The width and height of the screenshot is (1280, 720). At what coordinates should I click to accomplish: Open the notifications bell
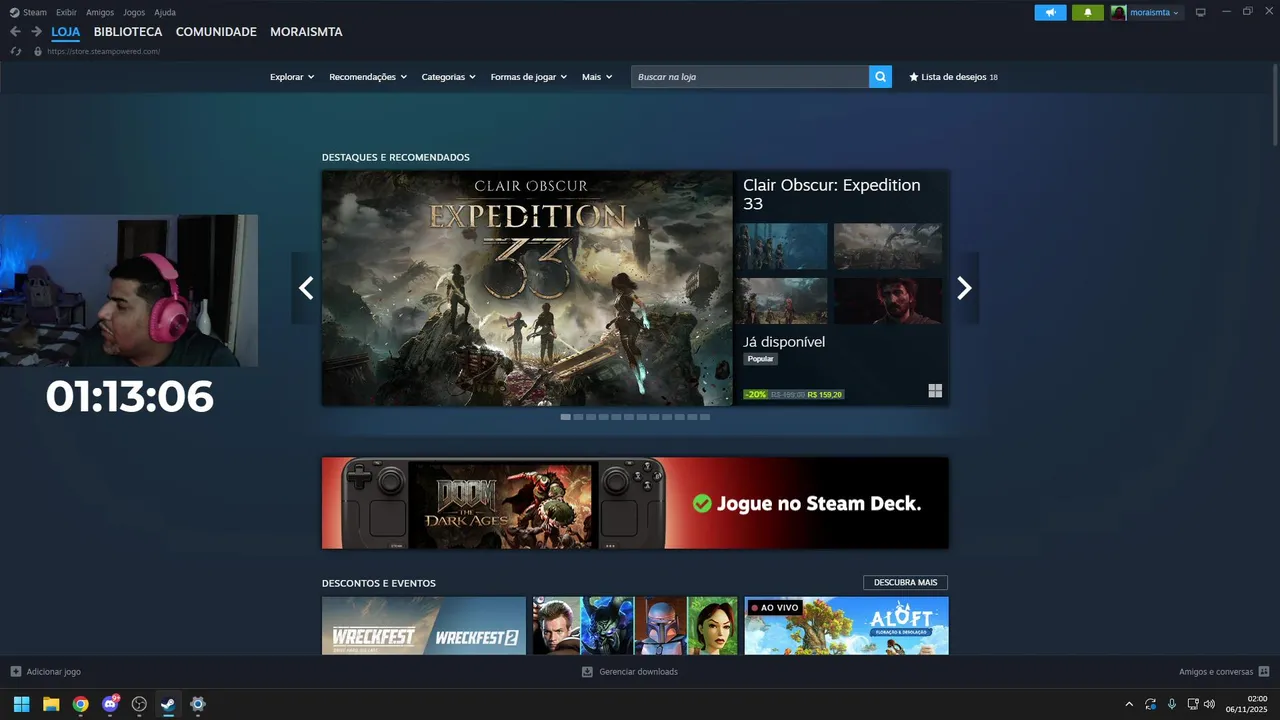click(1088, 12)
